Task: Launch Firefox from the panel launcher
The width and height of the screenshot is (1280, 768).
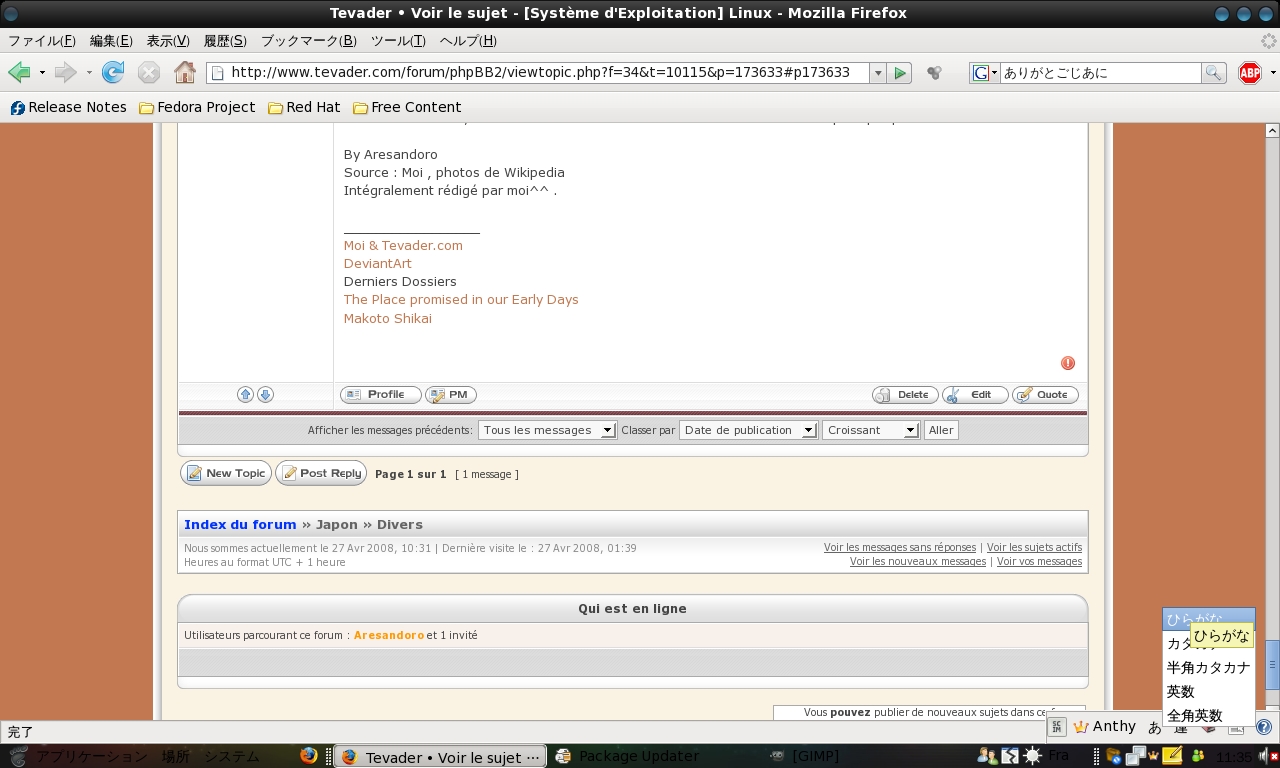Action: 308,756
